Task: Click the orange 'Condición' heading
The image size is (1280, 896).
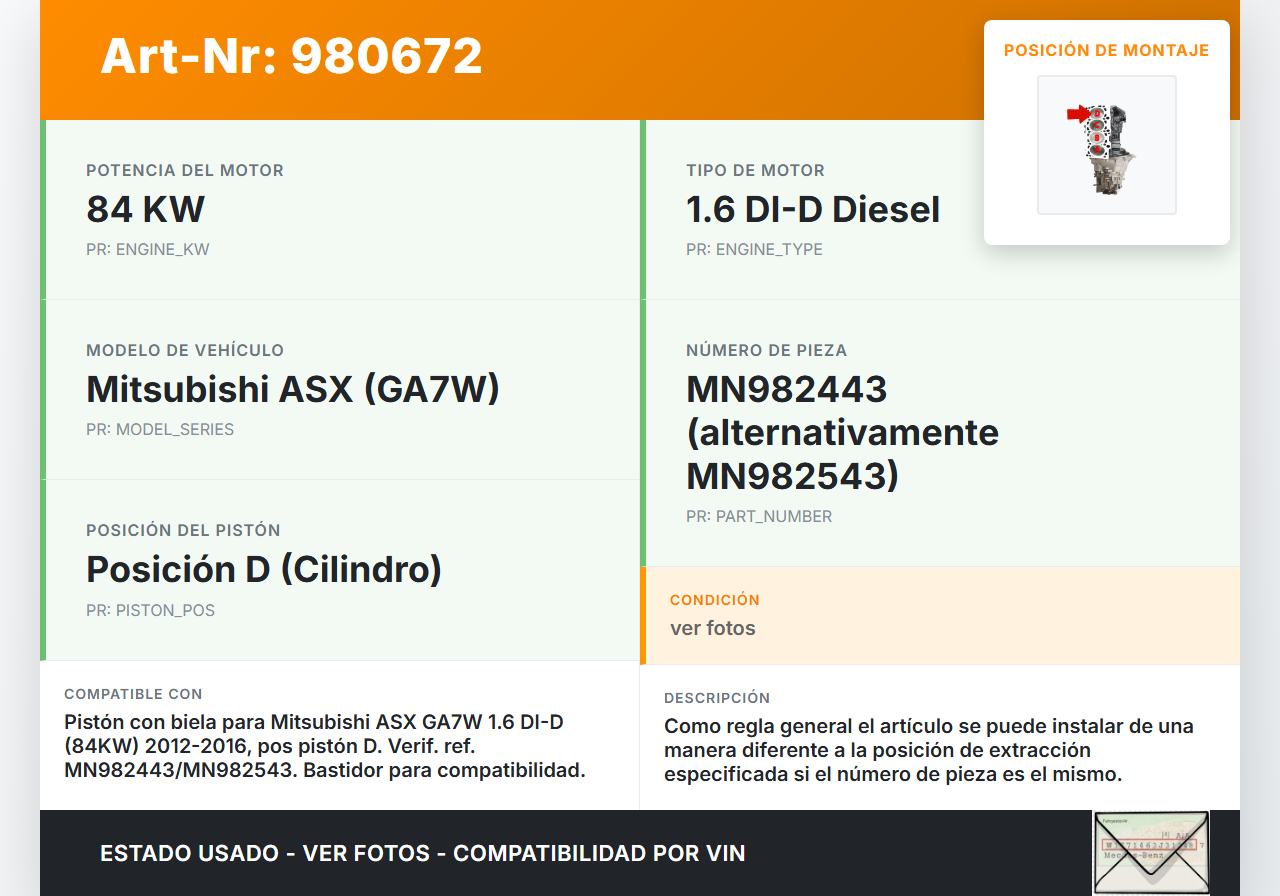Action: tap(715, 600)
